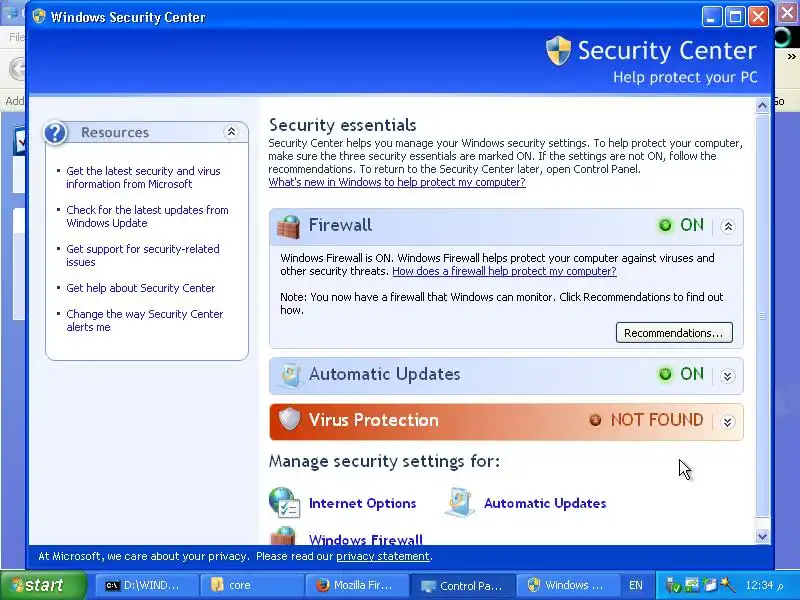Get latest security and virus information
This screenshot has width=800, height=600.
143,177
